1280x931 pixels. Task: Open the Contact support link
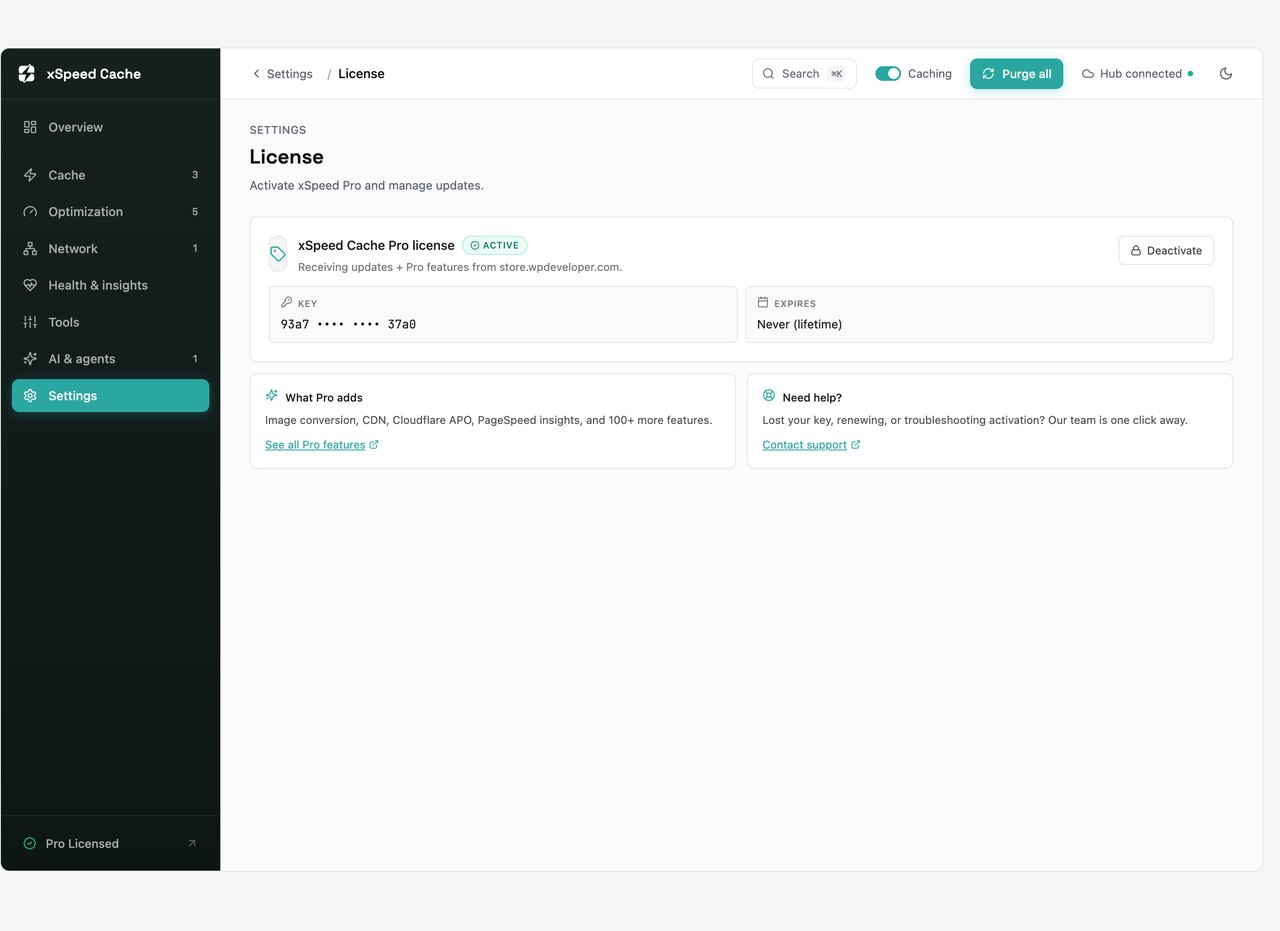click(x=804, y=445)
